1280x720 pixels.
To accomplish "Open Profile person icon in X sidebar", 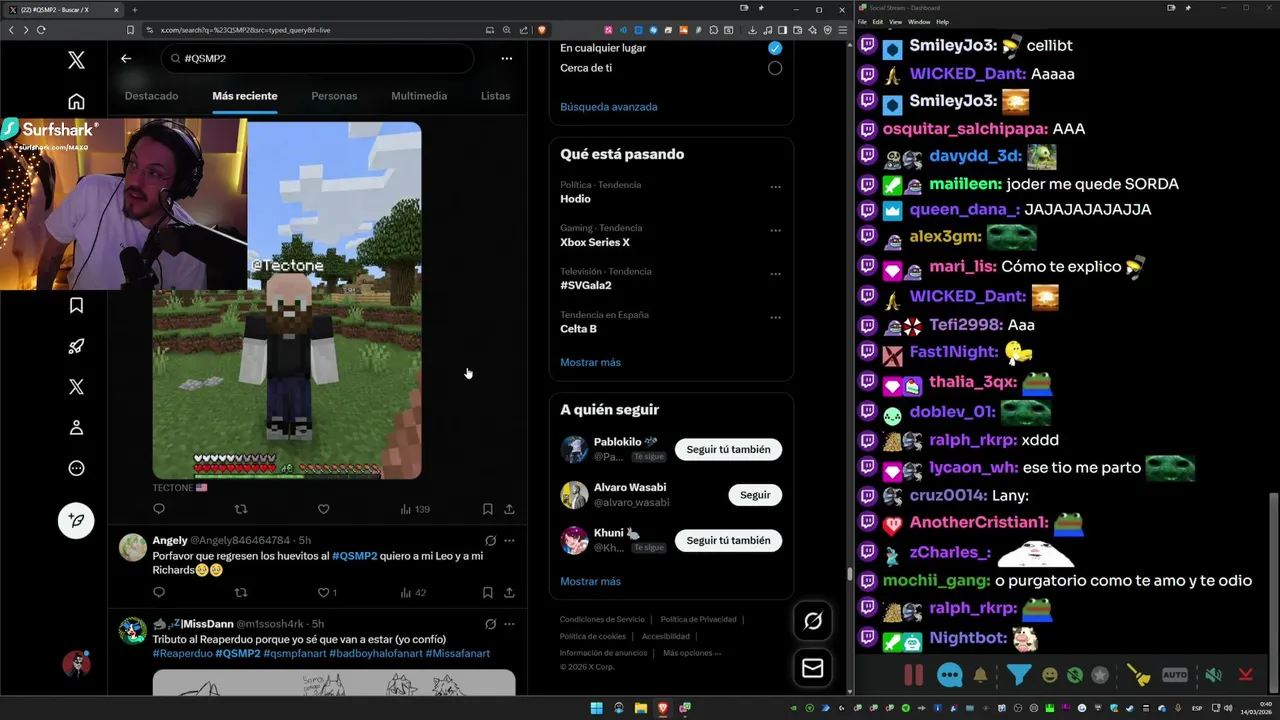I will tap(76, 427).
